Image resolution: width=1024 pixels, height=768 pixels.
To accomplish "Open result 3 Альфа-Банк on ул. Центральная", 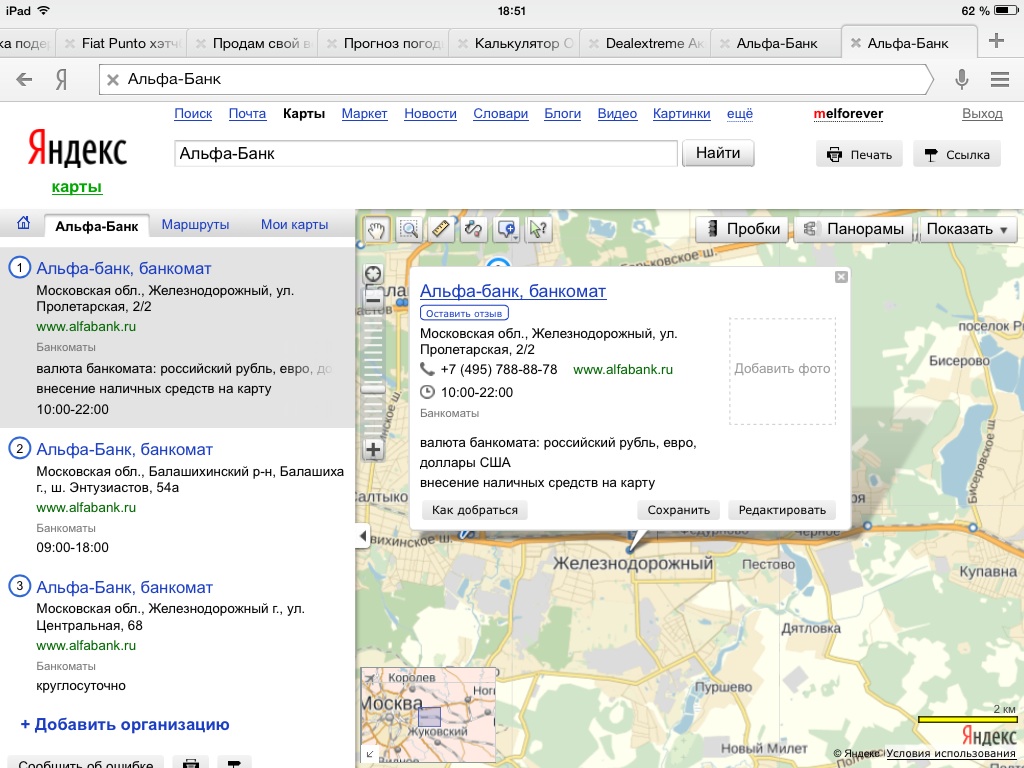I will tap(125, 587).
